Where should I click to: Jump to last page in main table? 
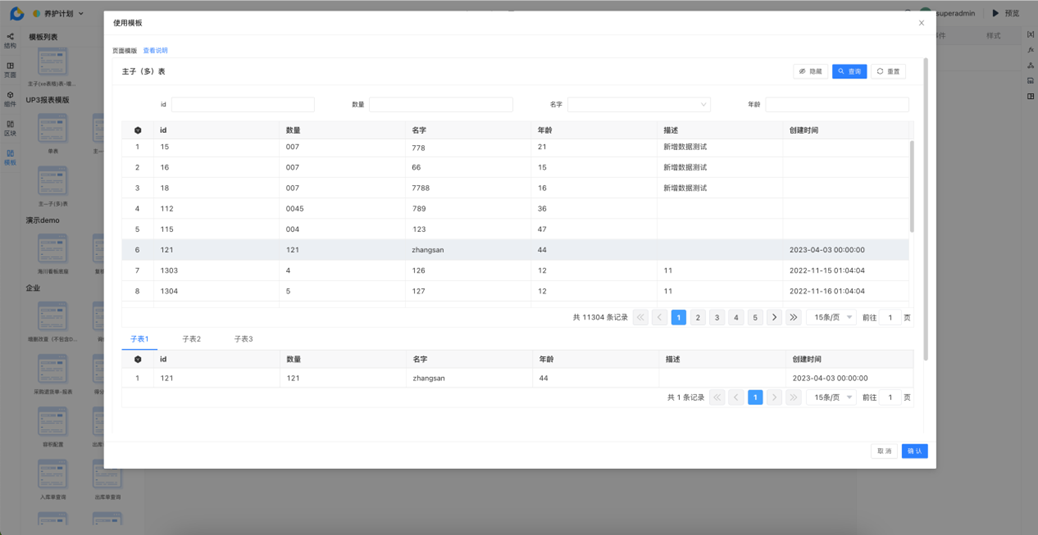793,317
